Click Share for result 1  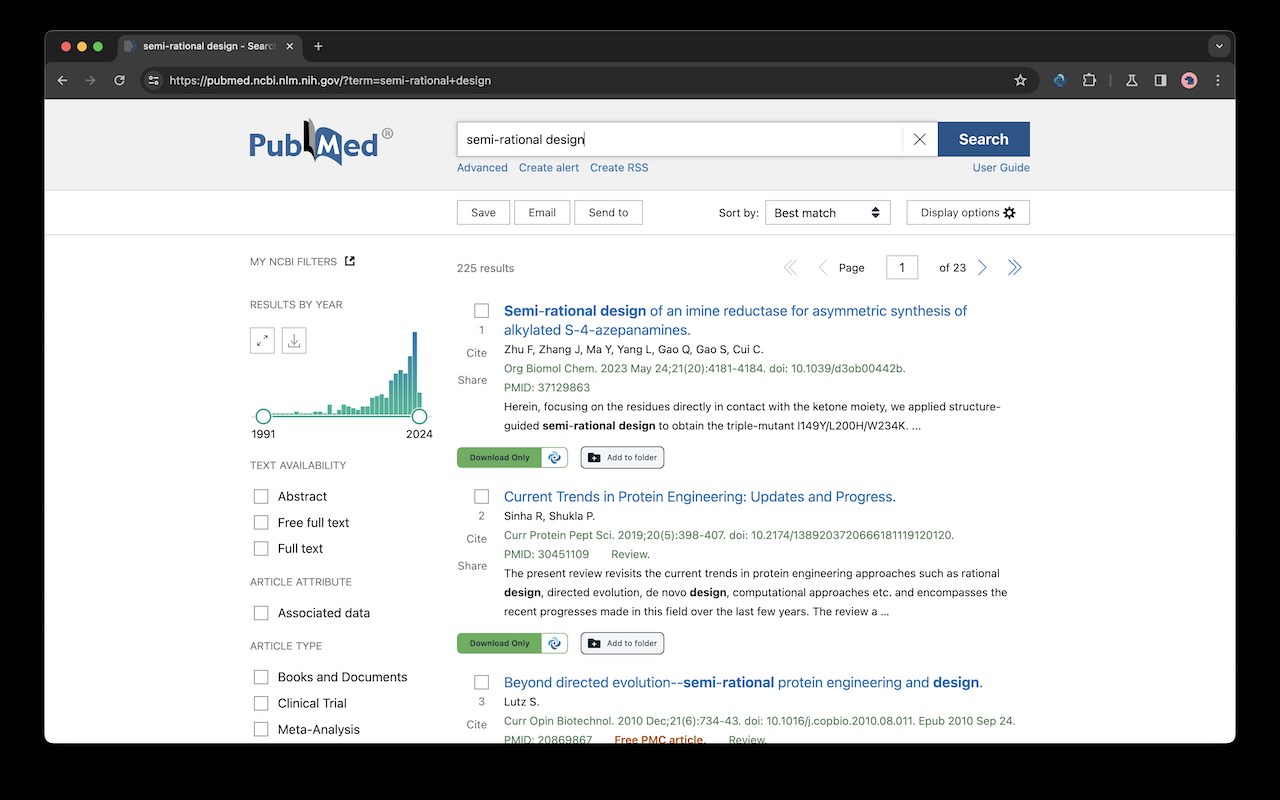472,380
